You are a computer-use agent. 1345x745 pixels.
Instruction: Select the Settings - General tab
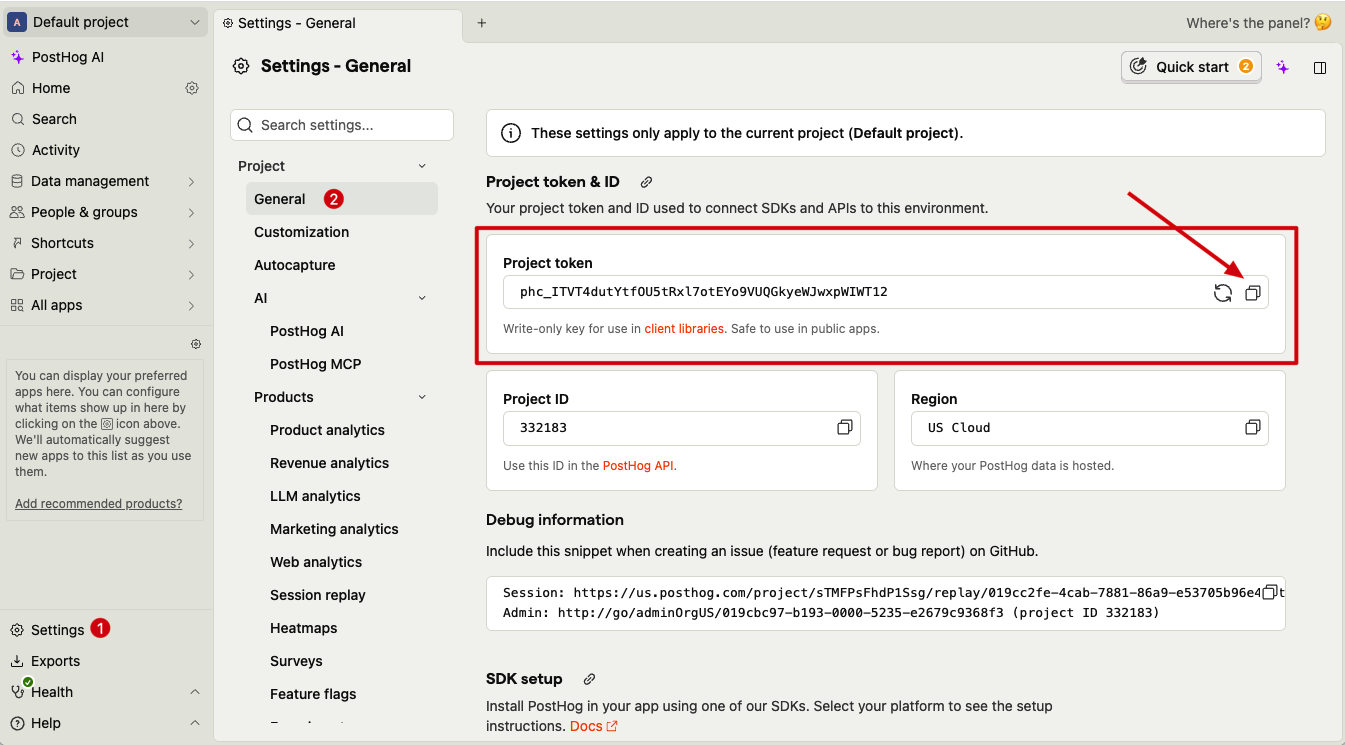(x=338, y=23)
